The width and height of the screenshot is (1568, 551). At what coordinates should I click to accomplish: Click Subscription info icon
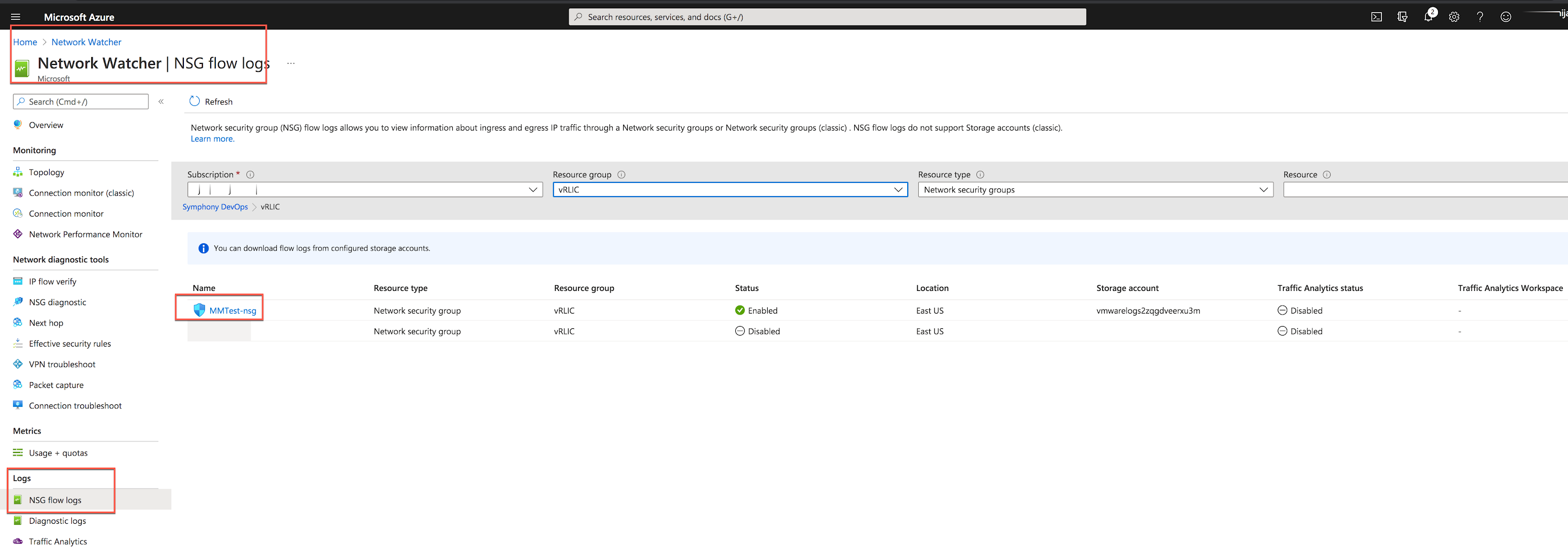250,175
